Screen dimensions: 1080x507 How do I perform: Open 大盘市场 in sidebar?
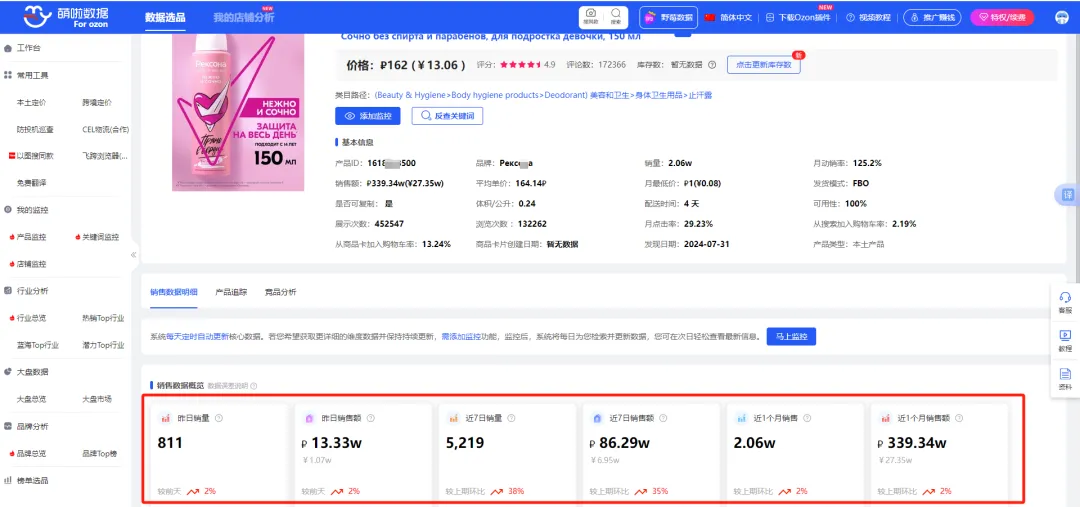point(97,399)
